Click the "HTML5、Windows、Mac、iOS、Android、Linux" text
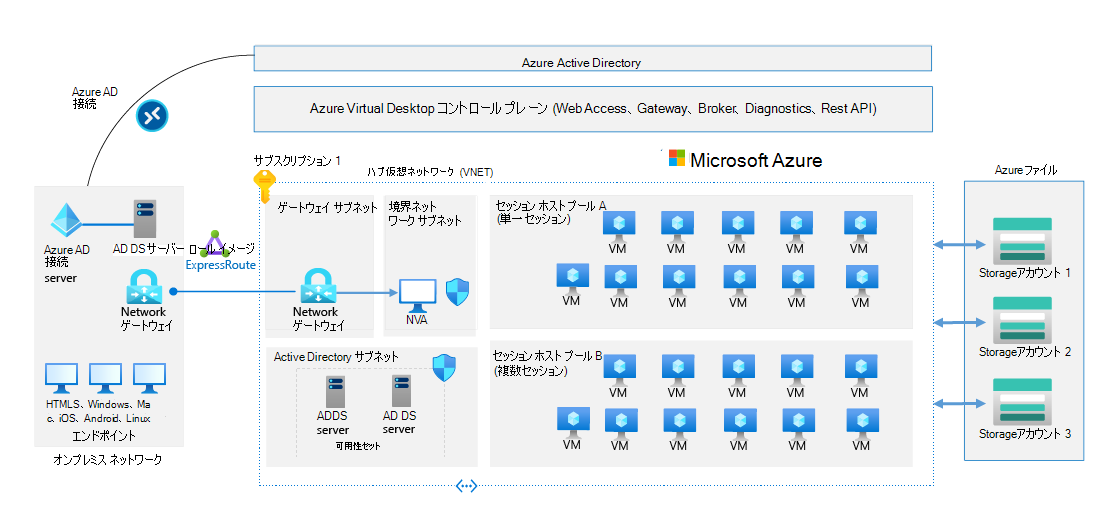The image size is (1112, 524). pyautogui.click(x=98, y=411)
